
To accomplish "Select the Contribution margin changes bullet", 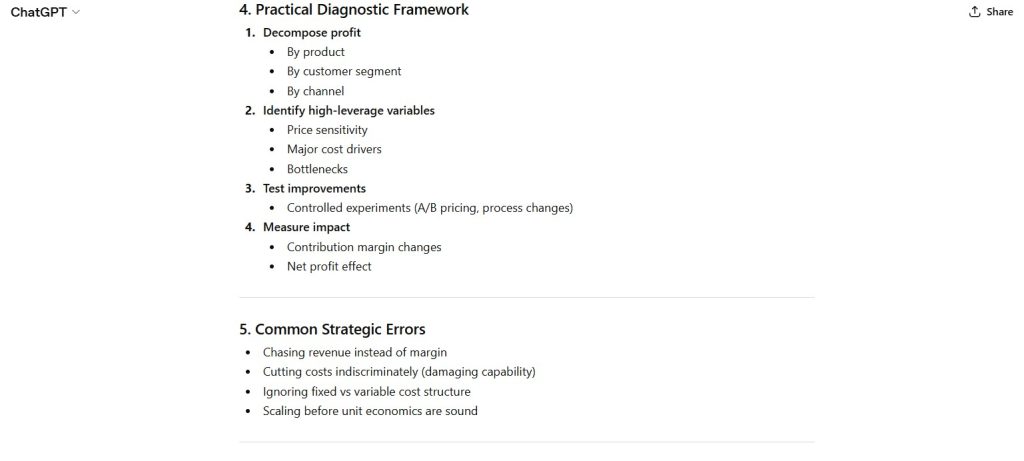I will [x=364, y=247].
